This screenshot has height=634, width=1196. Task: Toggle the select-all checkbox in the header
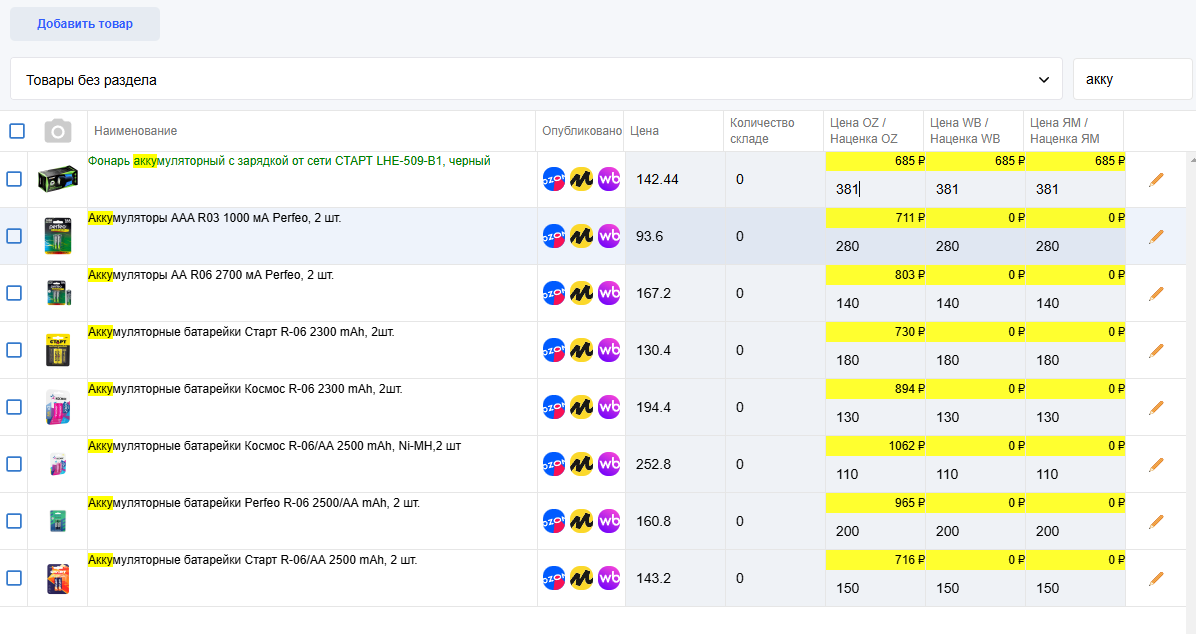[17, 131]
